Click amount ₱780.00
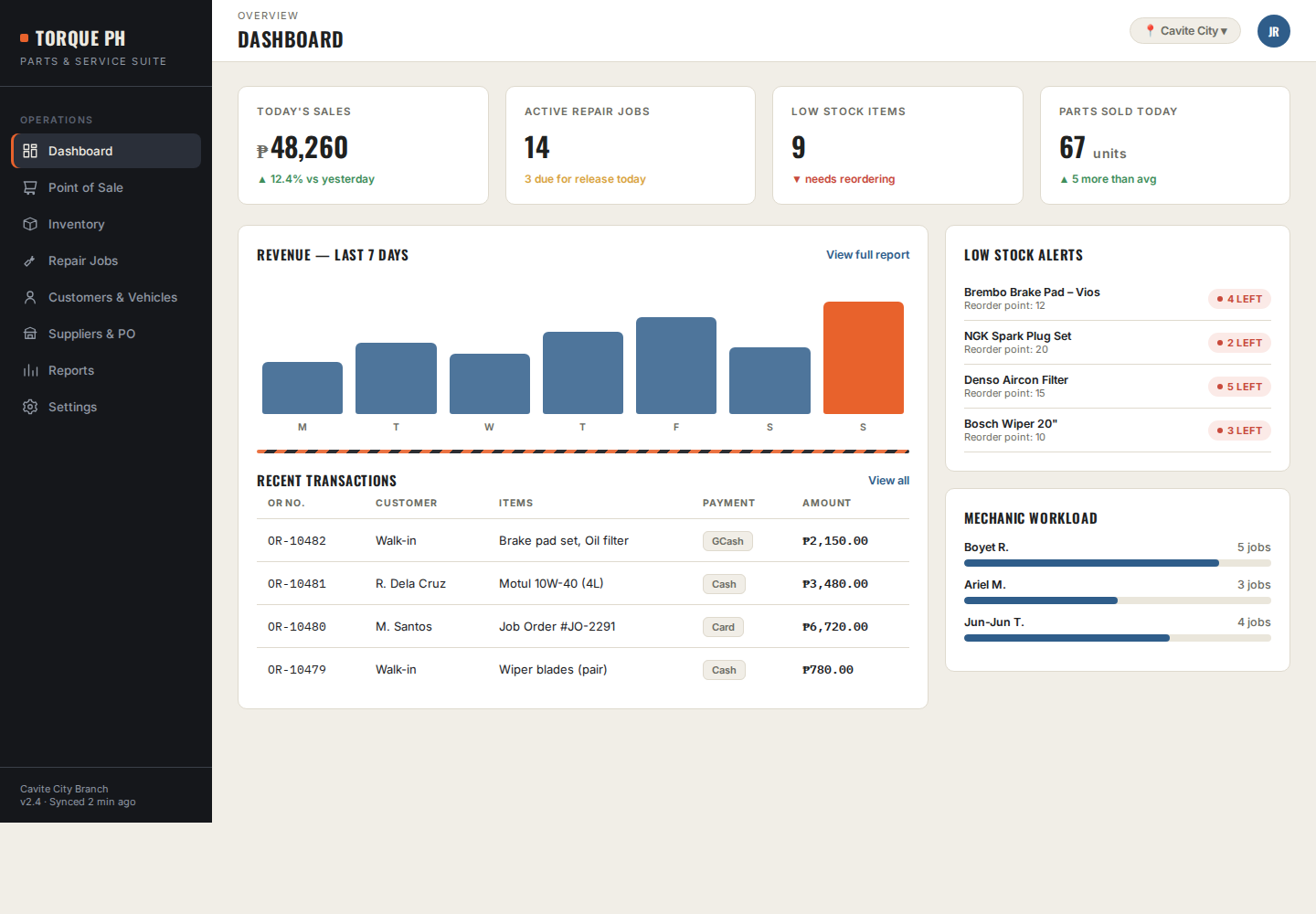The height and width of the screenshot is (914, 1316). coord(828,670)
